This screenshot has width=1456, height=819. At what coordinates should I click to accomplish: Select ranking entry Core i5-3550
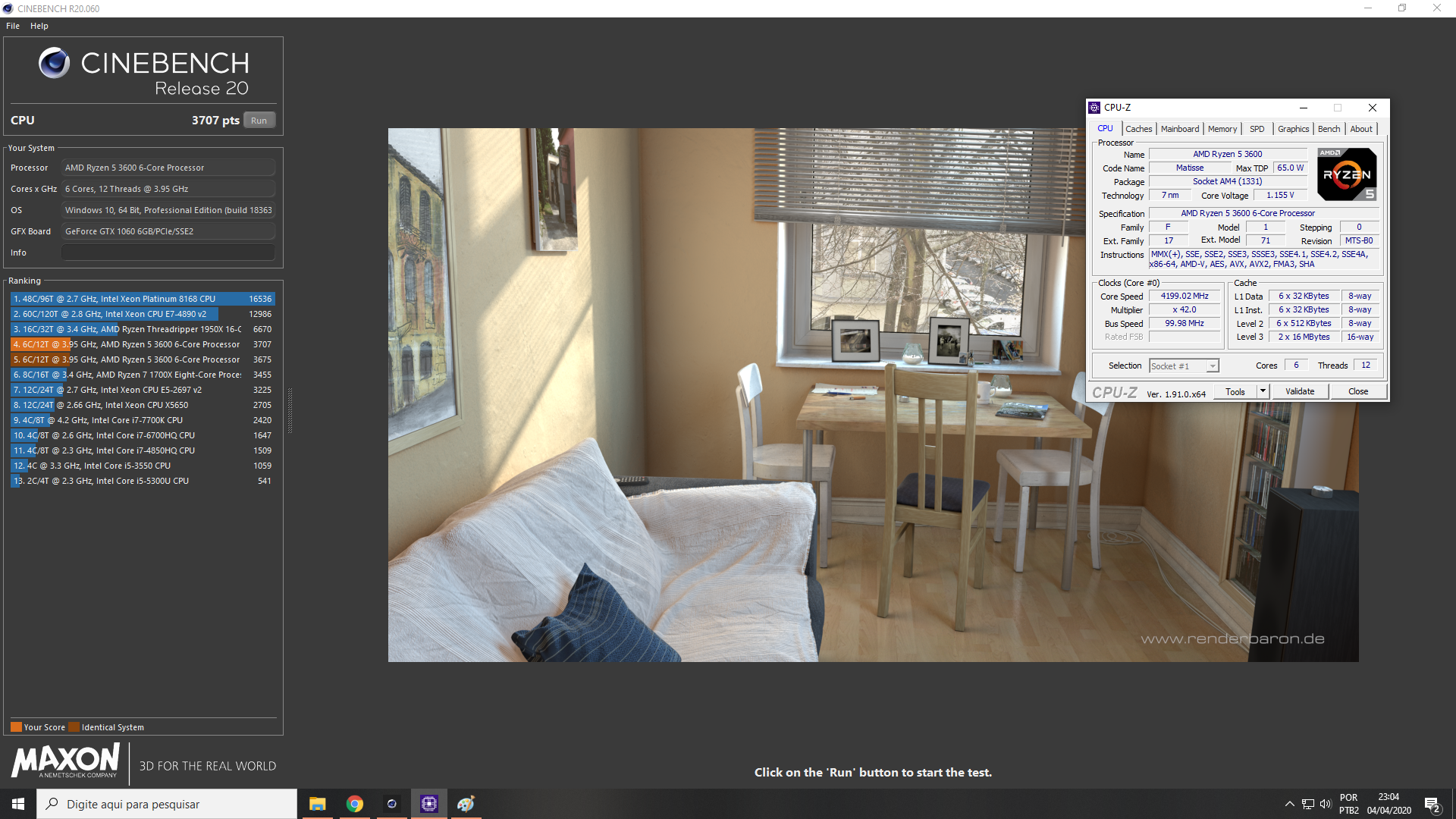(x=143, y=466)
